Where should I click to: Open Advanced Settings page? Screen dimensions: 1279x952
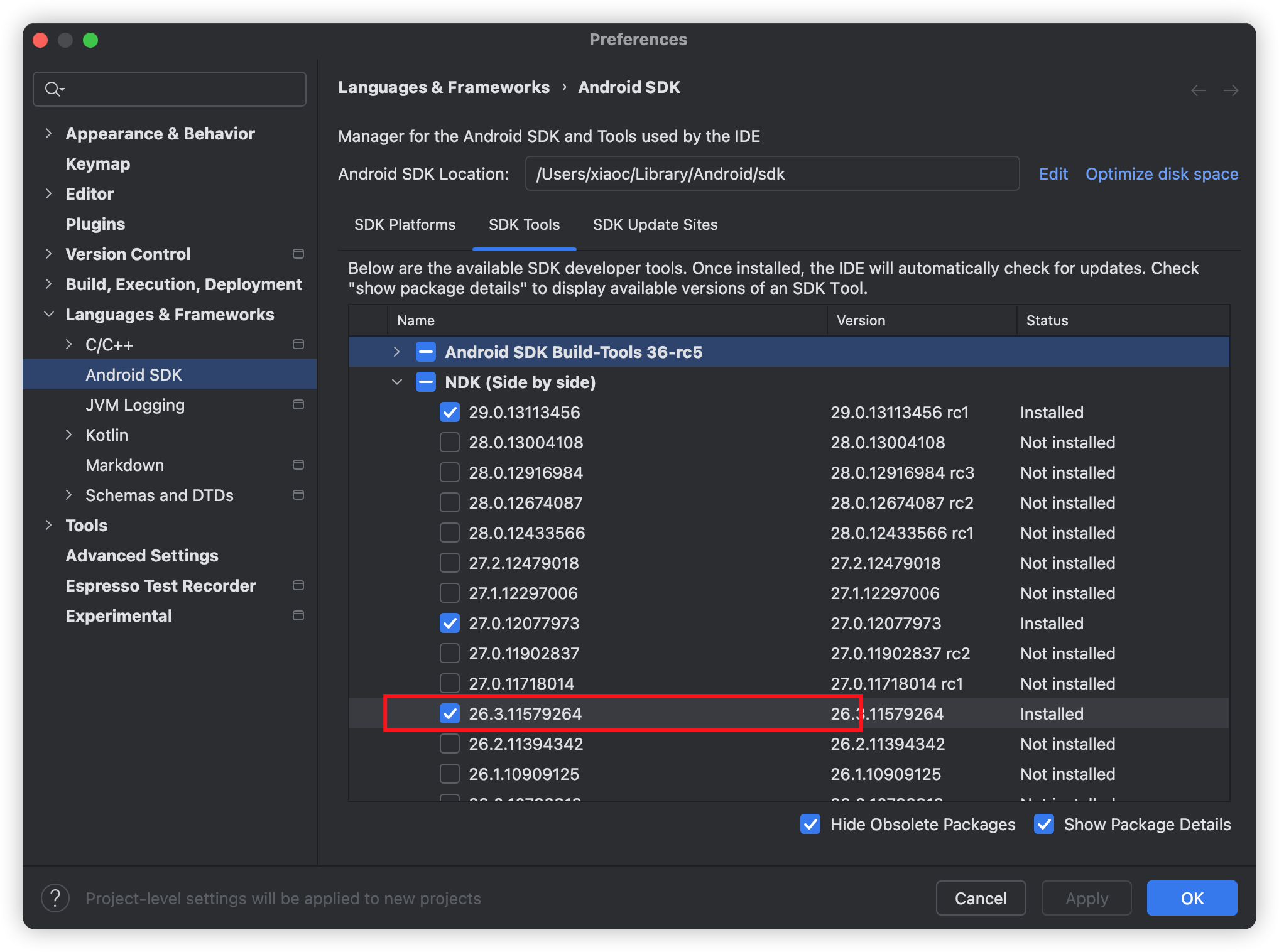142,555
